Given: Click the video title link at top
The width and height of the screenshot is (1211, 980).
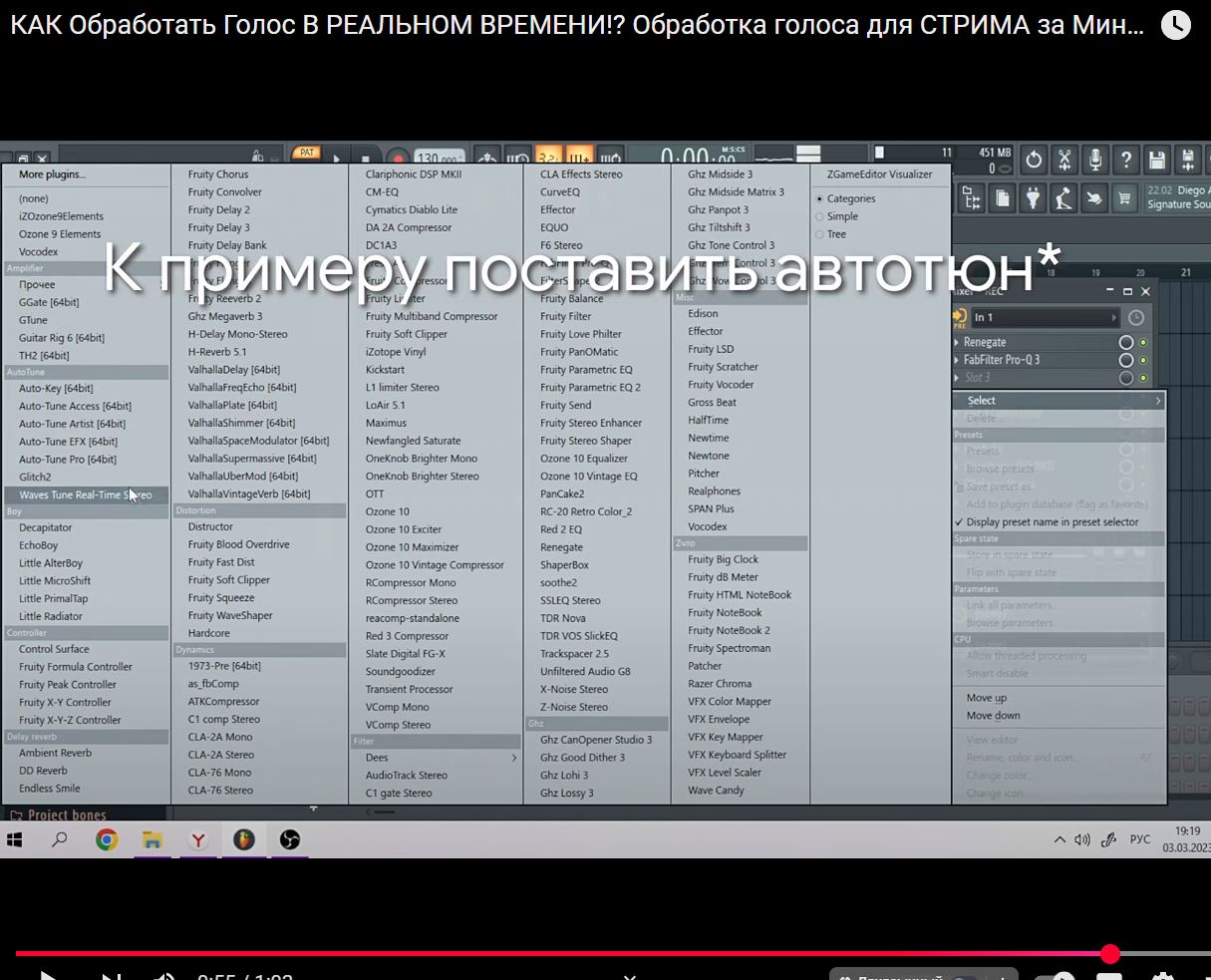Looking at the screenshot, I should click(x=577, y=26).
